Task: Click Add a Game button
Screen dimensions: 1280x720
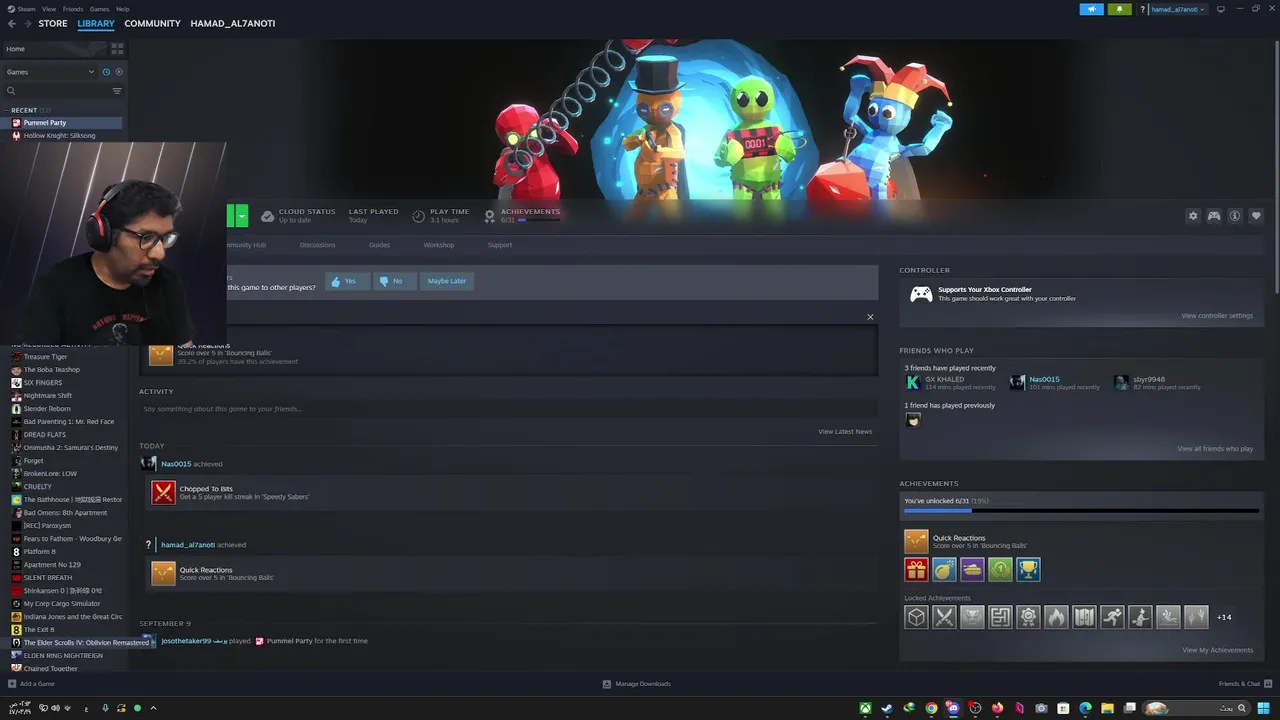Action: (x=31, y=684)
